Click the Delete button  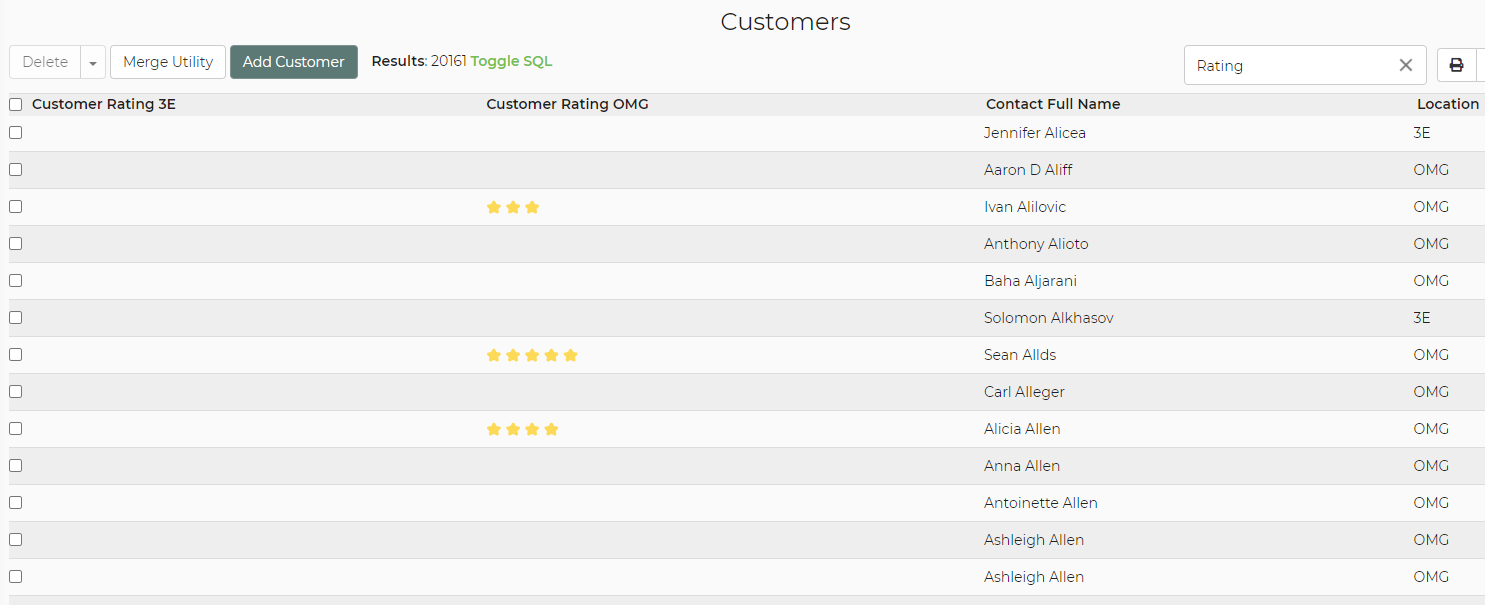(x=45, y=62)
